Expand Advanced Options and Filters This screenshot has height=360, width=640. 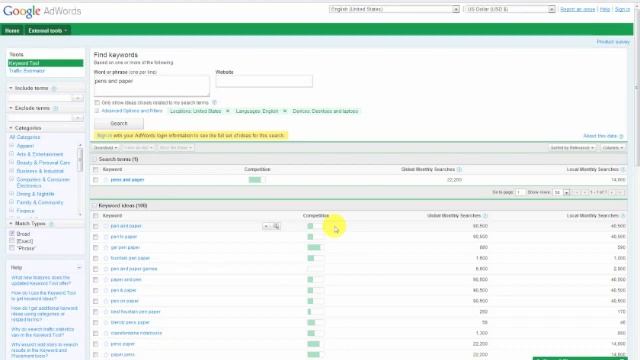point(131,111)
